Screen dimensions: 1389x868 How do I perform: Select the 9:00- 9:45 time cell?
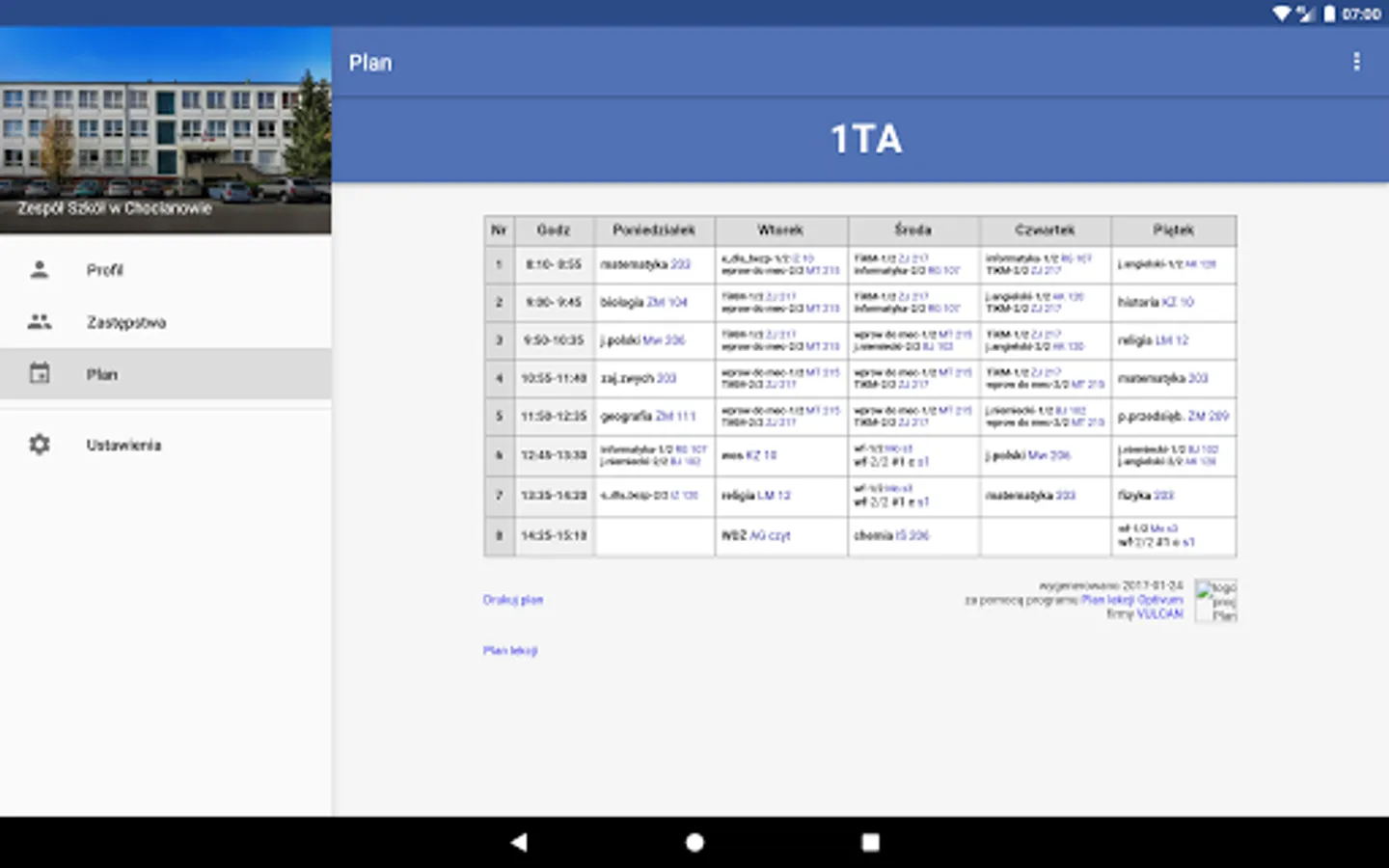pyautogui.click(x=554, y=303)
